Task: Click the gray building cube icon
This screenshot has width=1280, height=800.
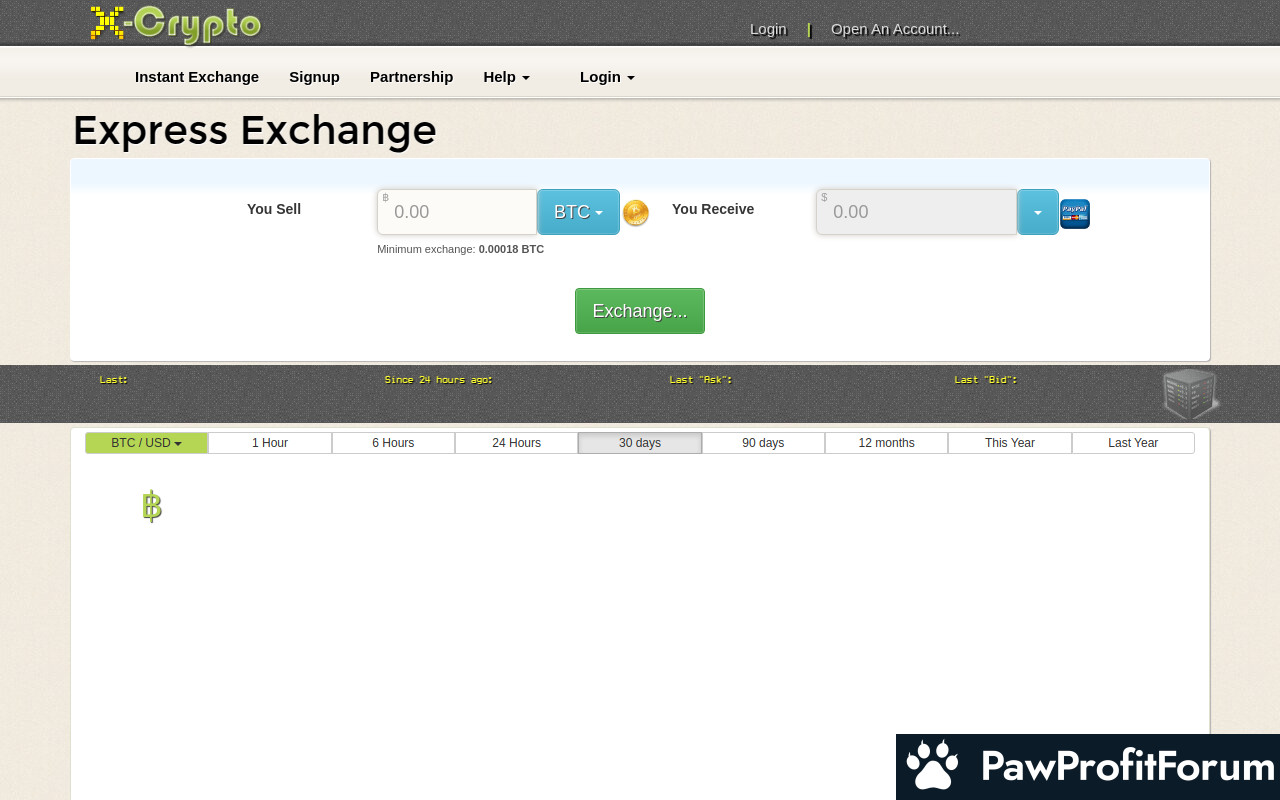Action: (x=1189, y=394)
